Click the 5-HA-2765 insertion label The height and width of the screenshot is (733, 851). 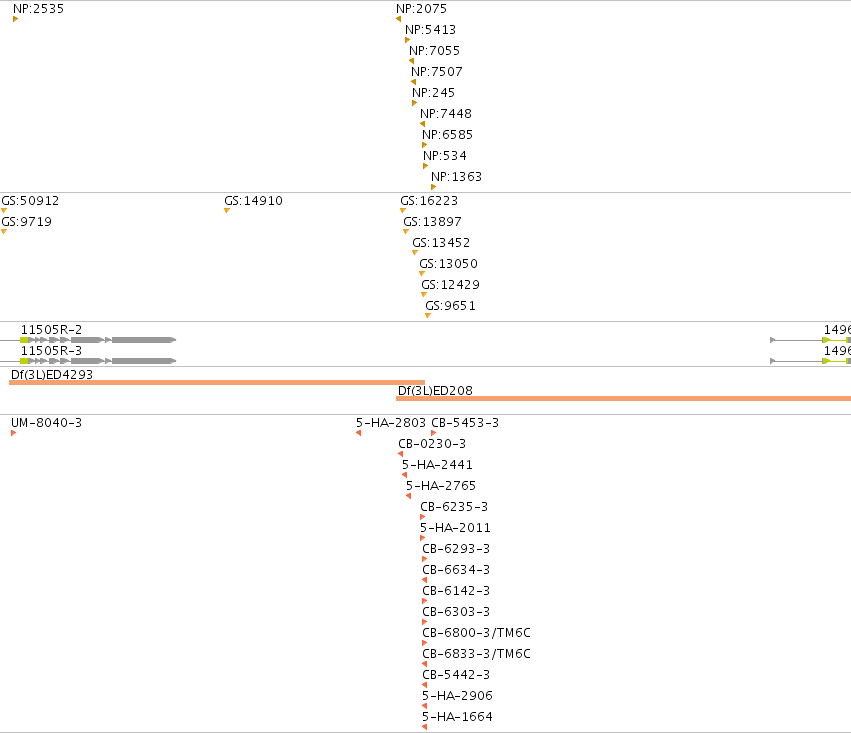pos(441,486)
